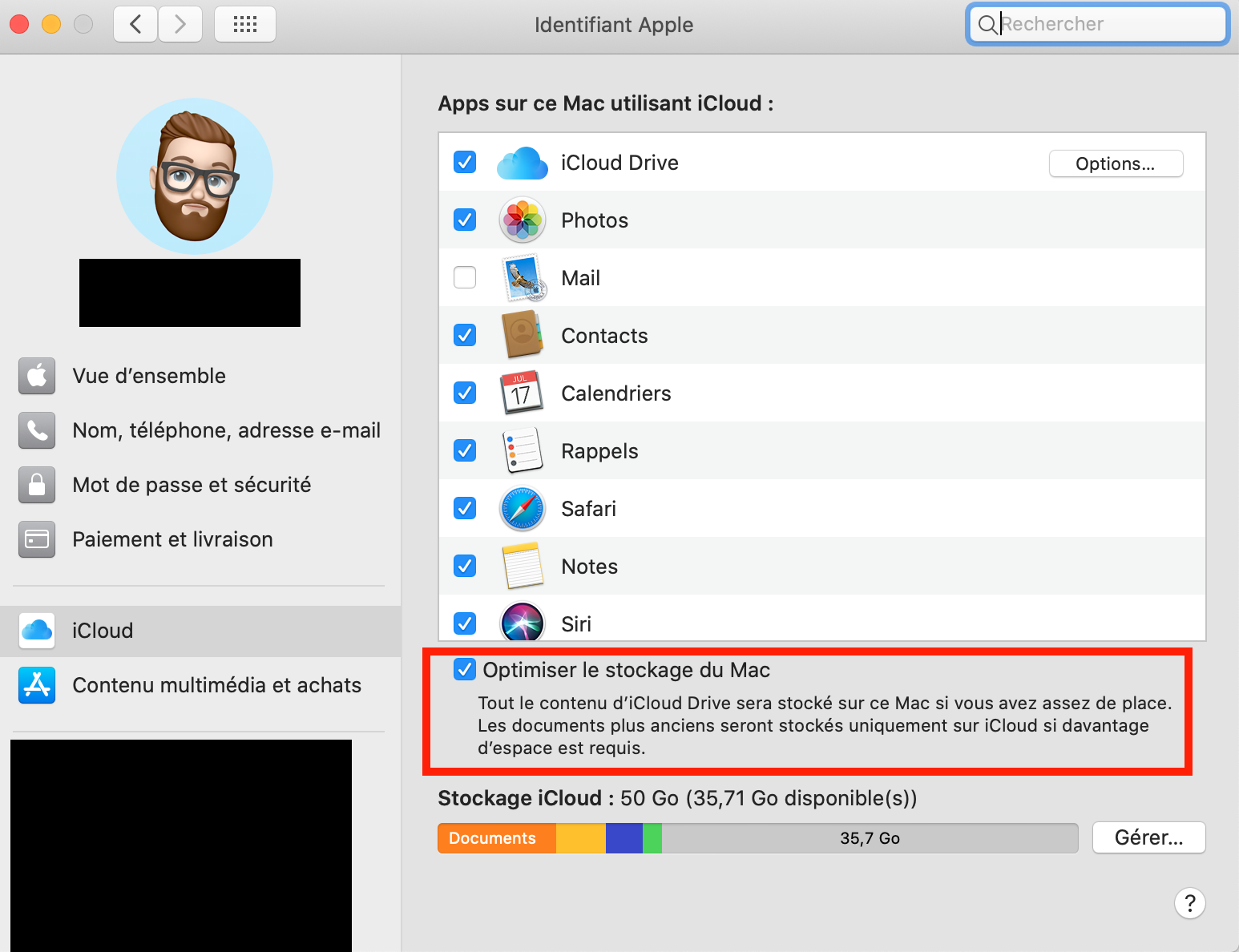Click the App Store icon in sidebar
1239x952 pixels.
click(37, 685)
